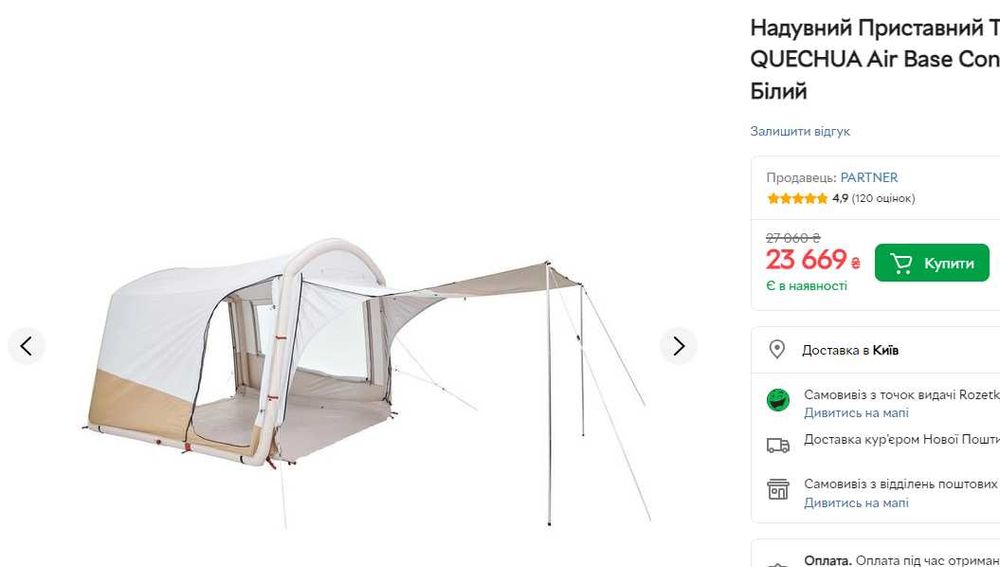Screen dimensions: 1000x567
Task: Click the Є в наявності availability label
Action: point(807,286)
